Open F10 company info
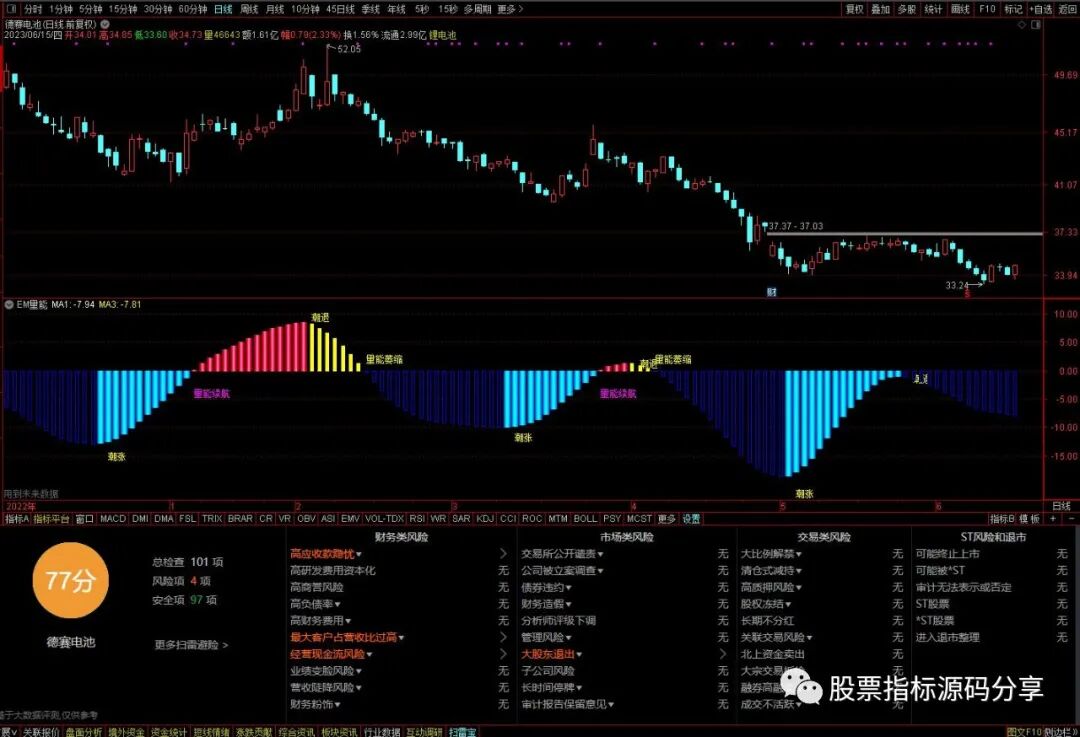This screenshot has height=737, width=1080. click(x=987, y=9)
